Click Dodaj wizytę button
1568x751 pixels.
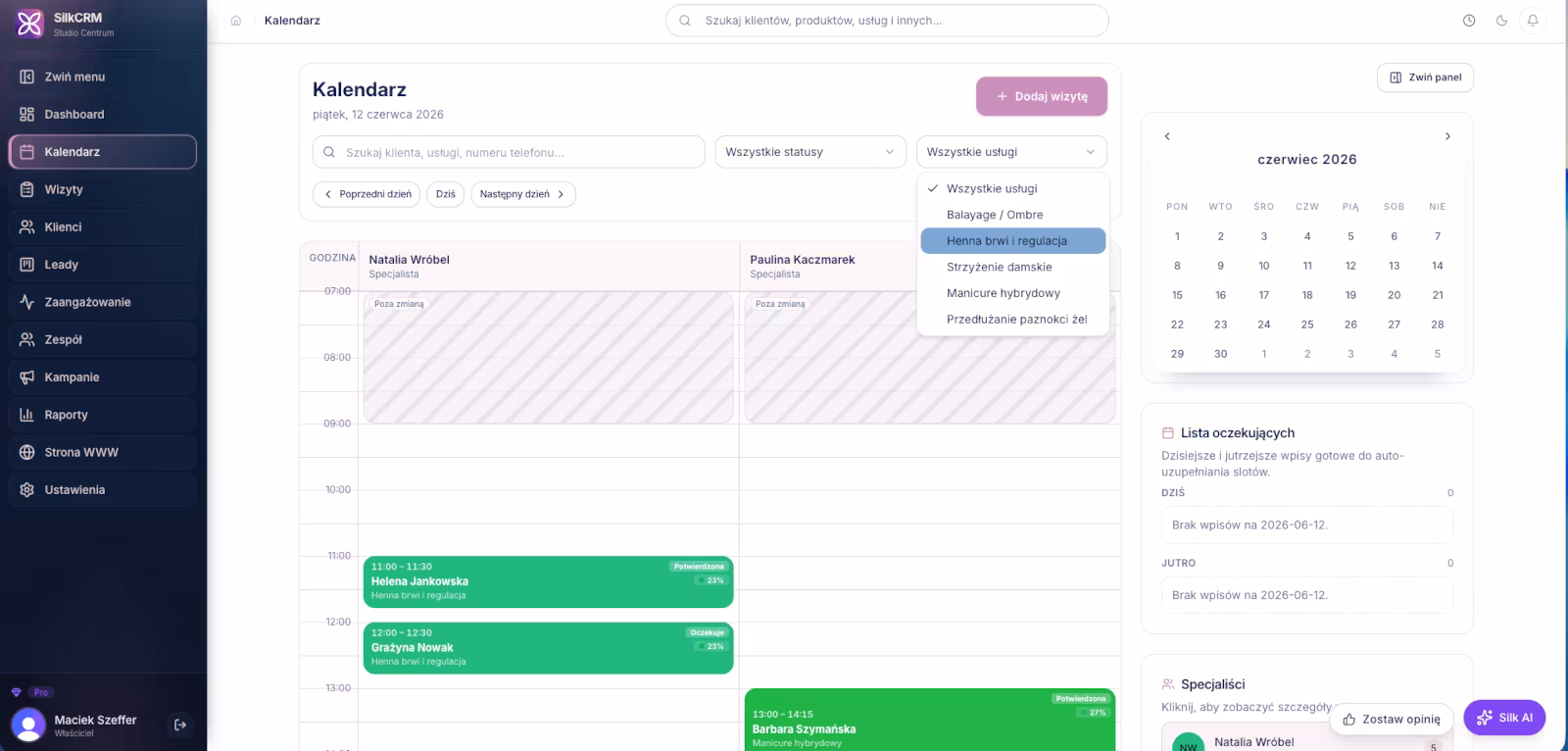tap(1042, 96)
